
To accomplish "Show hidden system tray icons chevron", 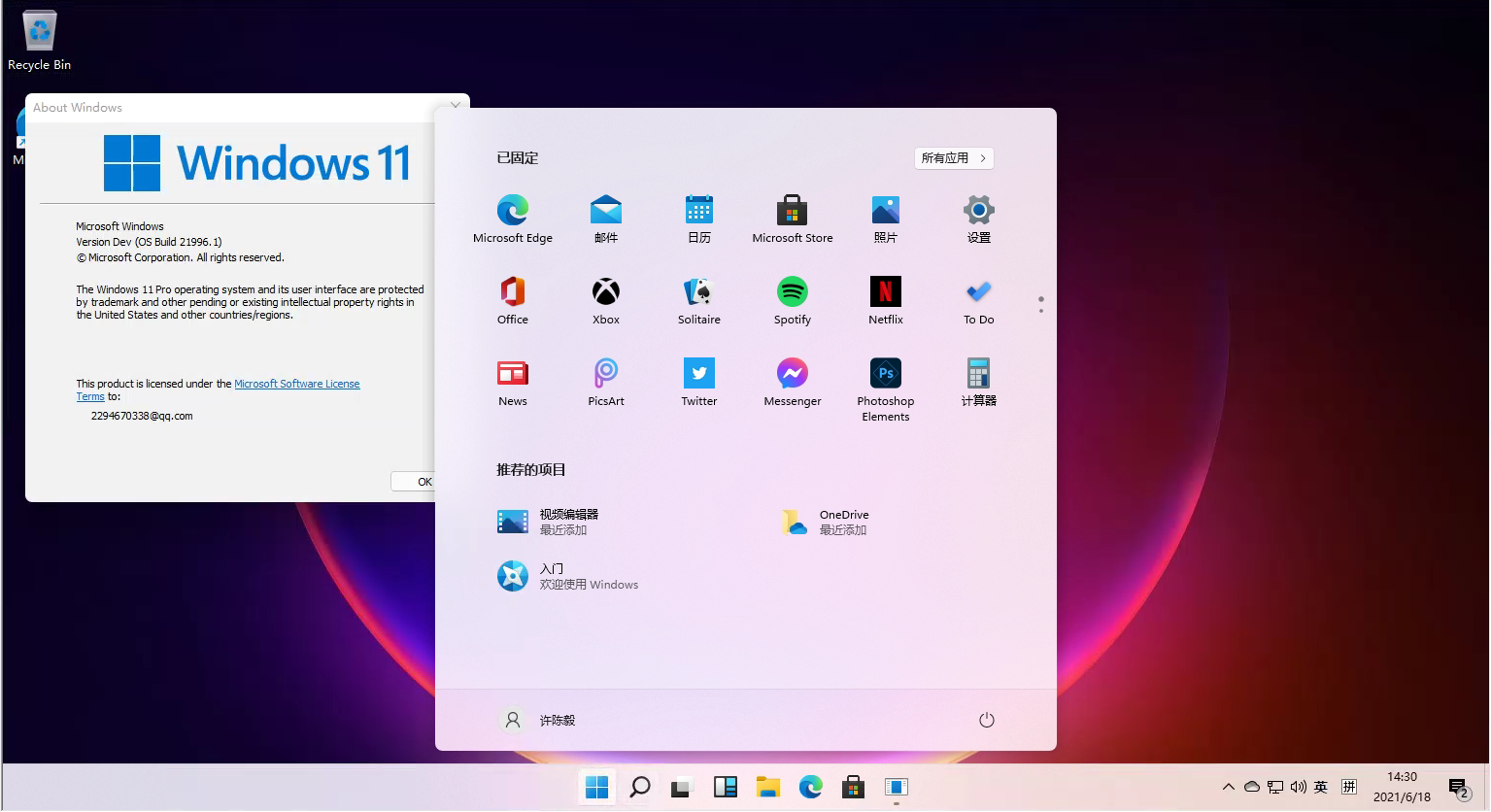I will 1228,787.
